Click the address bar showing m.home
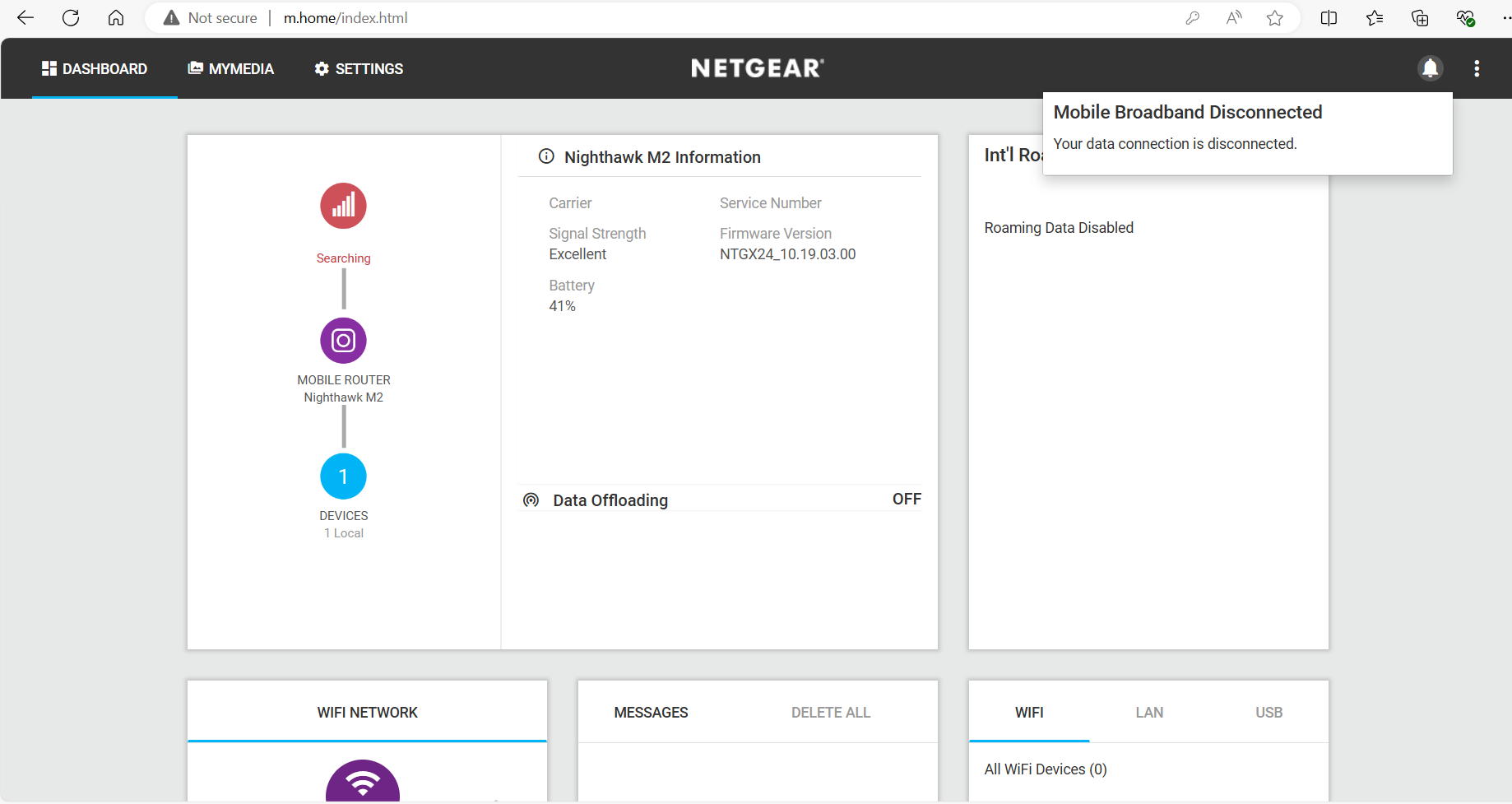 (x=346, y=17)
